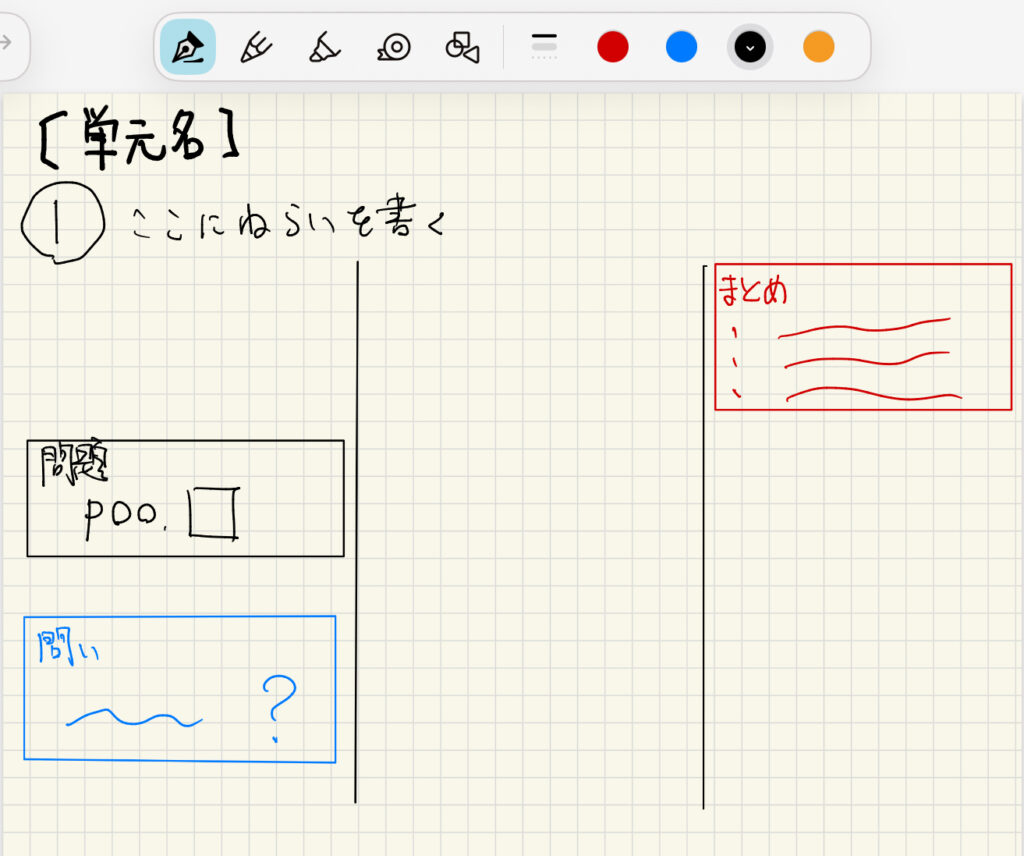Pick the orange pen color
The height and width of the screenshot is (856, 1024).
point(818,47)
